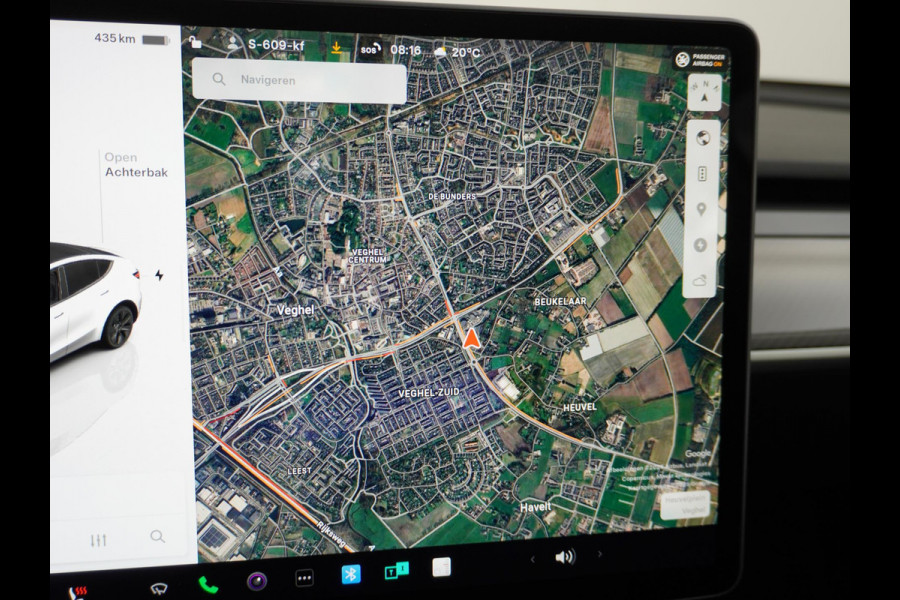Tap the battery level icon
The image size is (900, 600).
[x=156, y=40]
